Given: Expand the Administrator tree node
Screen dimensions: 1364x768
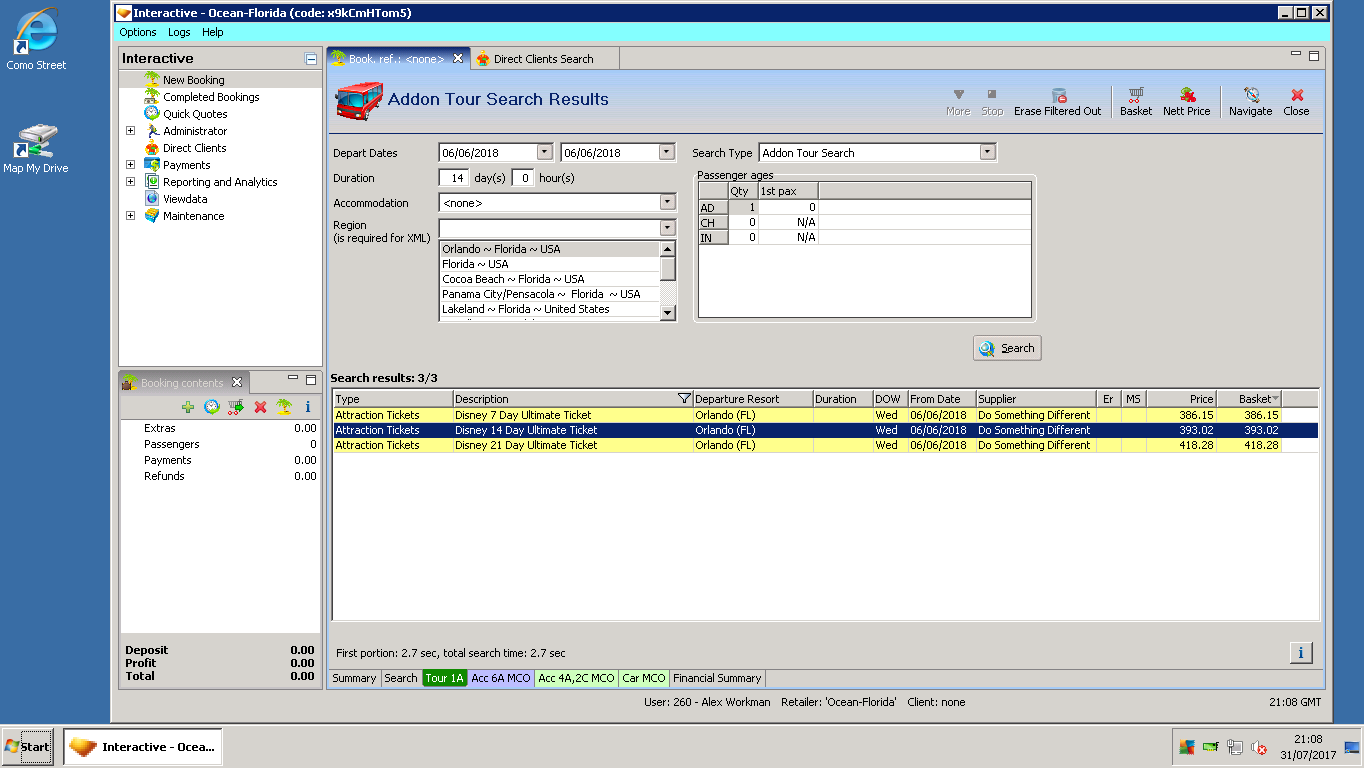Looking at the screenshot, I should click(x=130, y=131).
